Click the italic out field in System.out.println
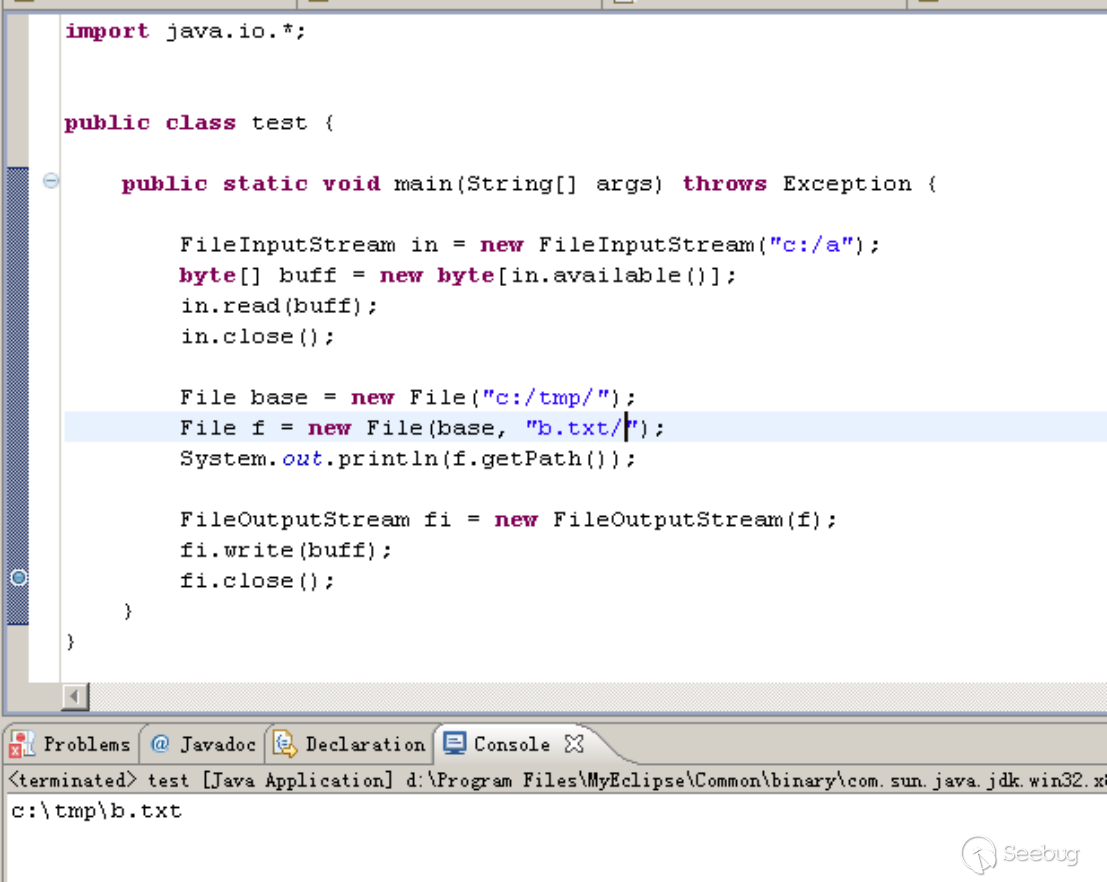This screenshot has height=882, width=1107. pyautogui.click(x=302, y=459)
